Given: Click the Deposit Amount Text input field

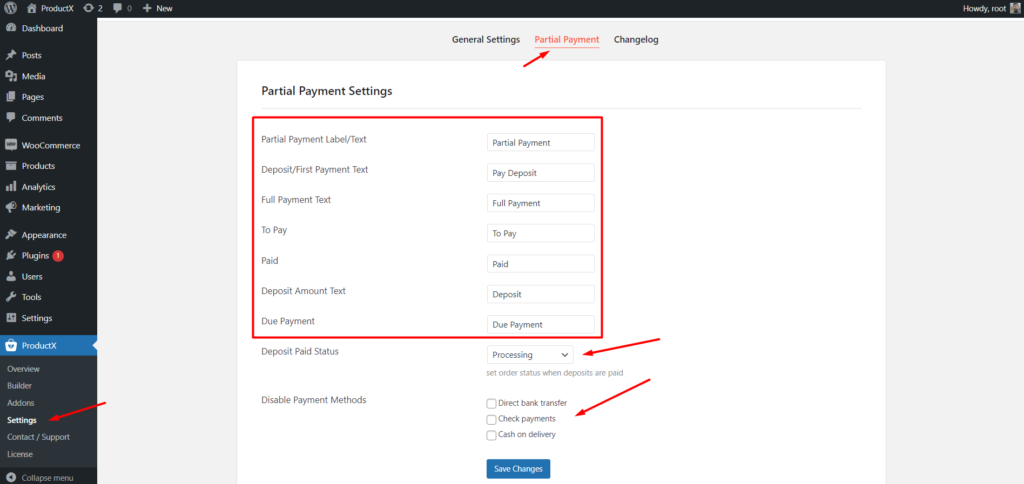Looking at the screenshot, I should pyautogui.click(x=541, y=294).
